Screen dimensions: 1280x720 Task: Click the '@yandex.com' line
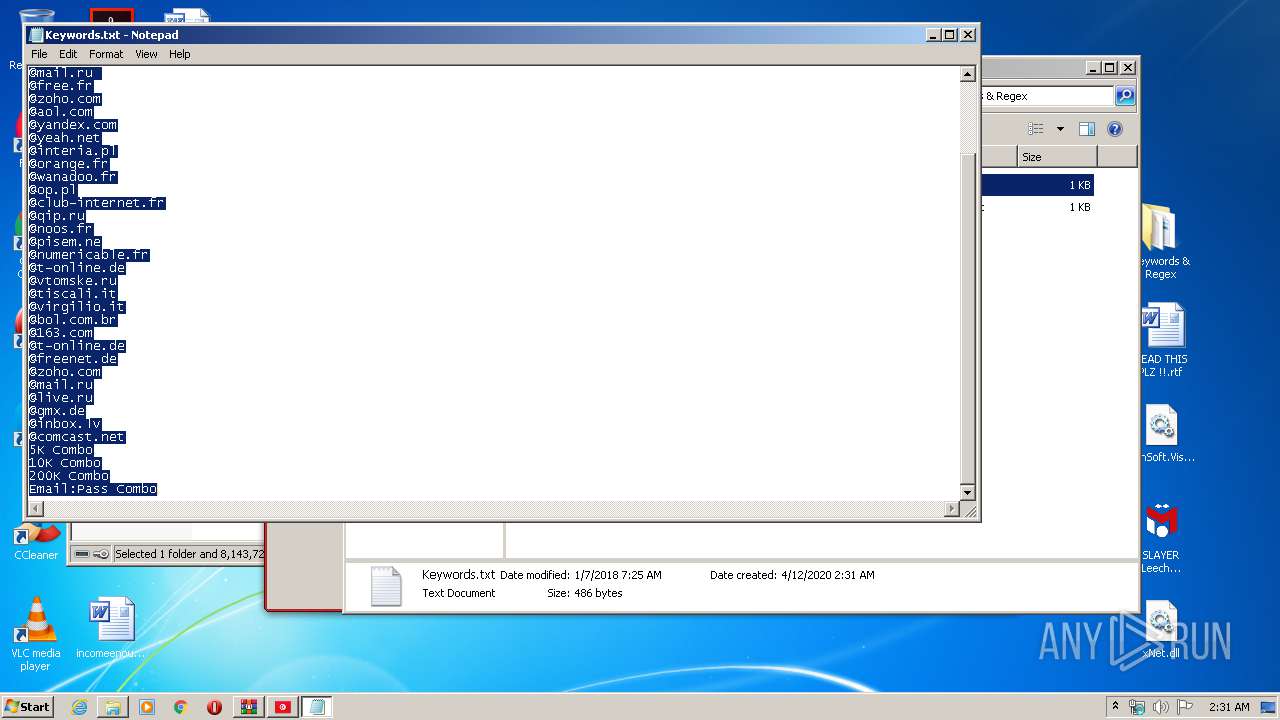[73, 125]
